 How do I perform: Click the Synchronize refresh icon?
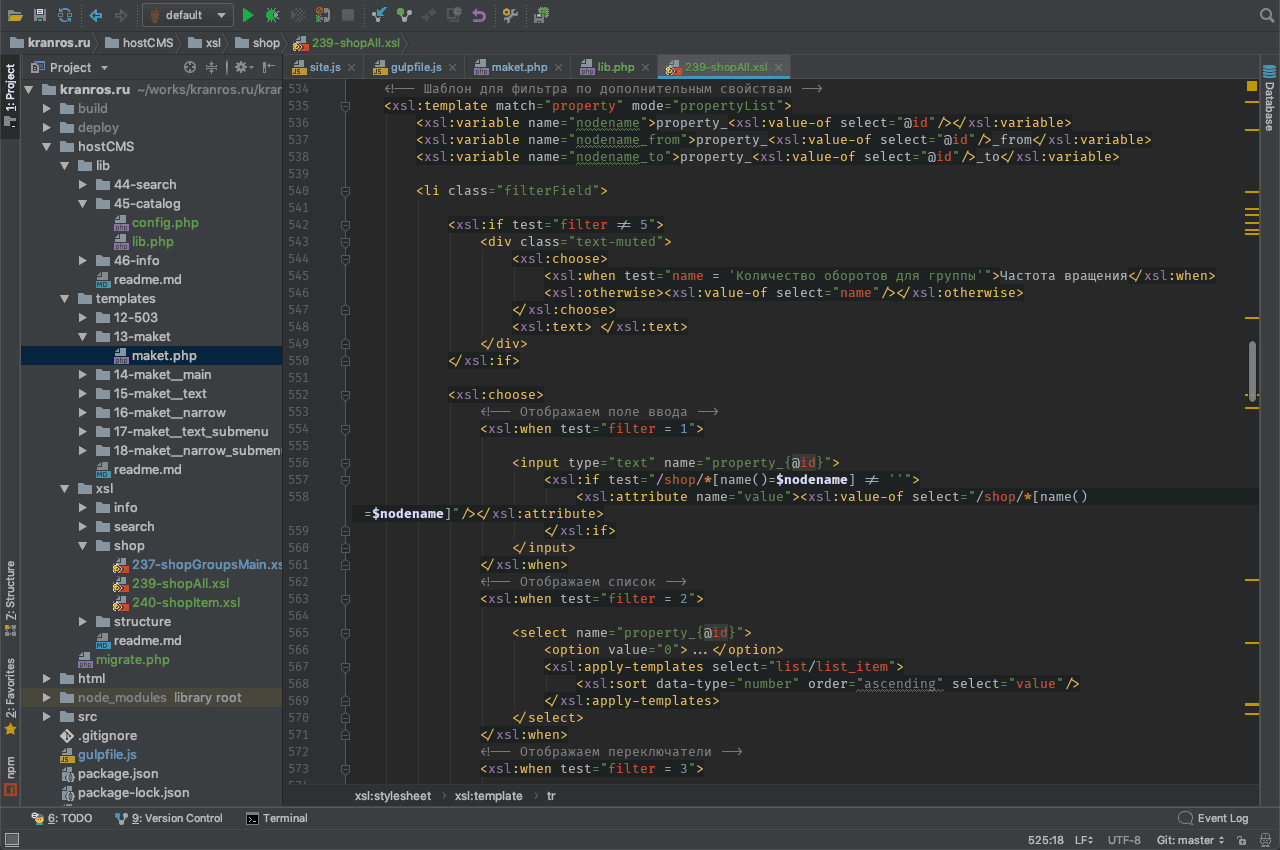pyautogui.click(x=65, y=15)
